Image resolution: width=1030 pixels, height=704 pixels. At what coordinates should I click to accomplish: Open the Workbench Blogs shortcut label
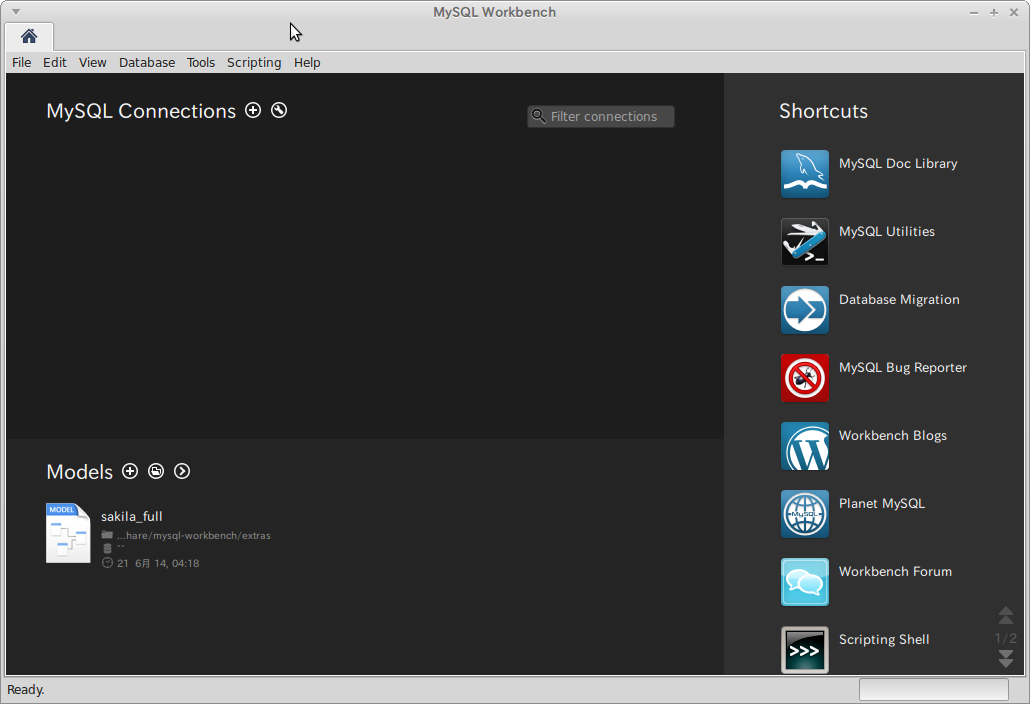click(x=893, y=435)
